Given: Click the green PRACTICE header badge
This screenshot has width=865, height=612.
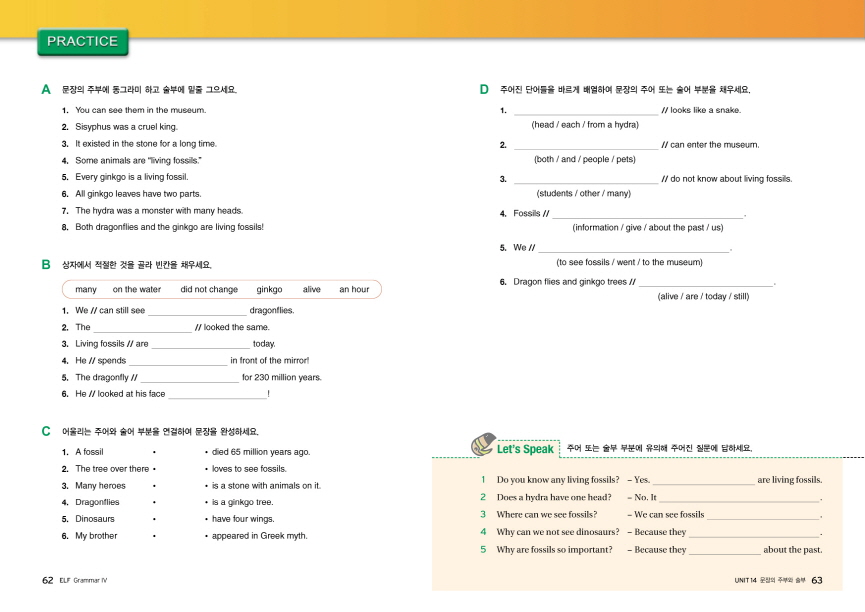Looking at the screenshot, I should coord(82,42).
